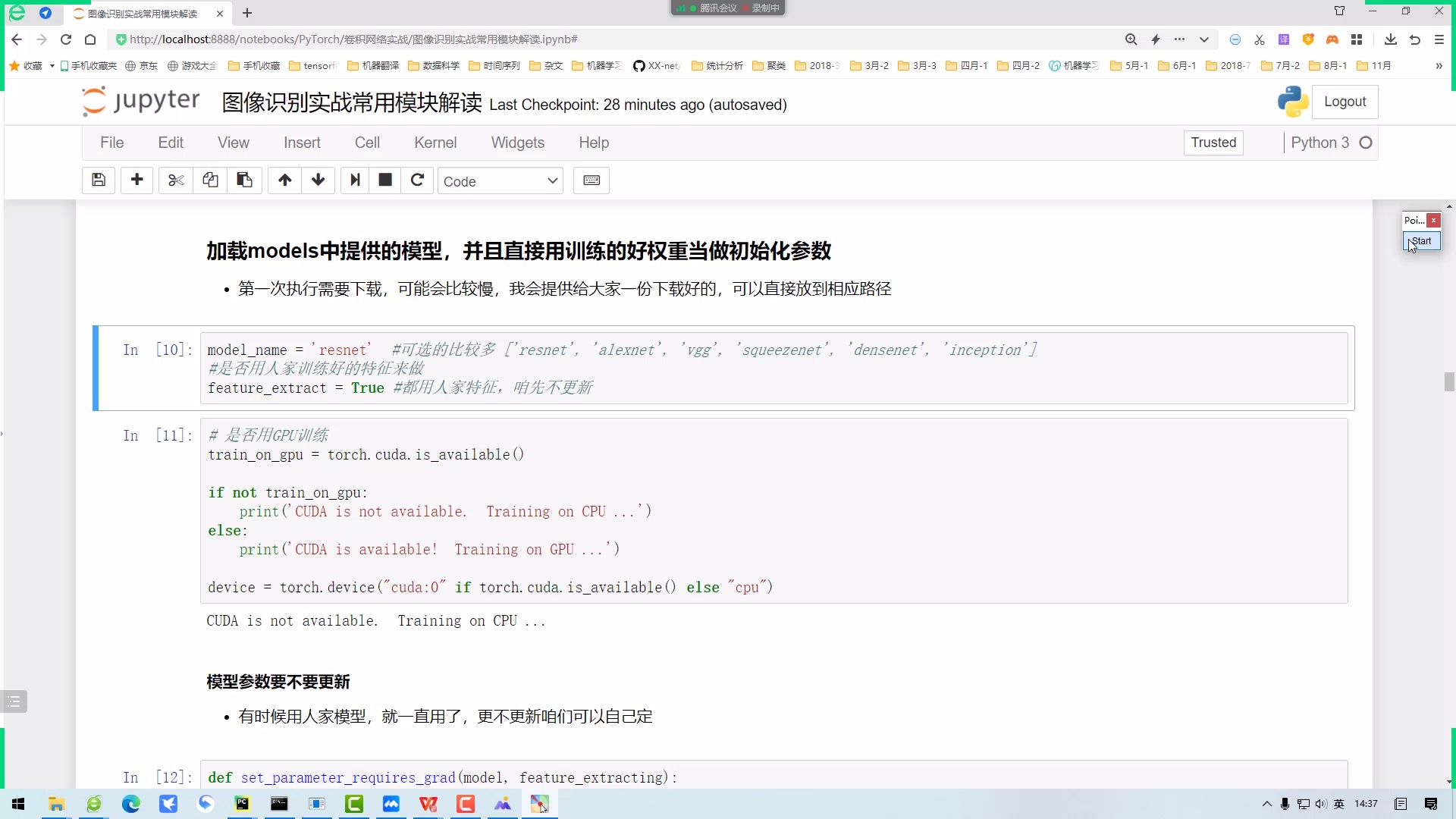Screen dimensions: 1456x819
Task: Click the Trusted notebook button
Action: point(1213,143)
